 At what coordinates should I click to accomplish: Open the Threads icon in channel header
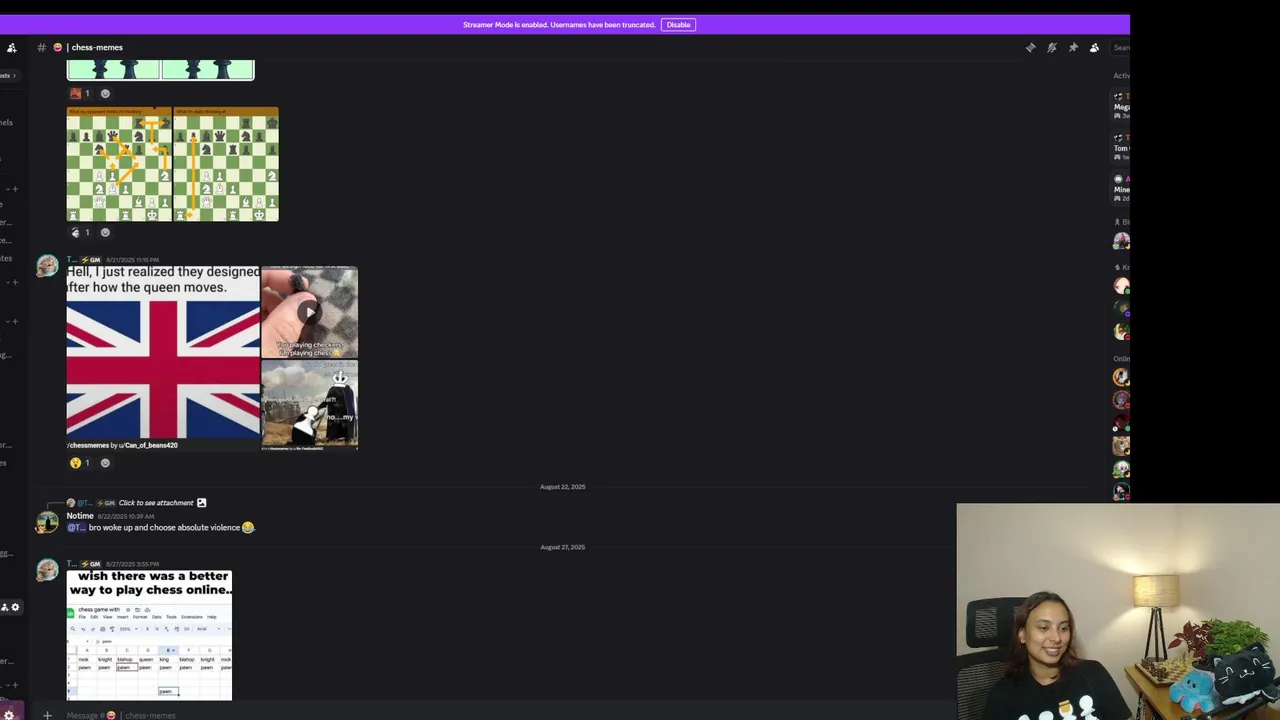[x=1030, y=47]
